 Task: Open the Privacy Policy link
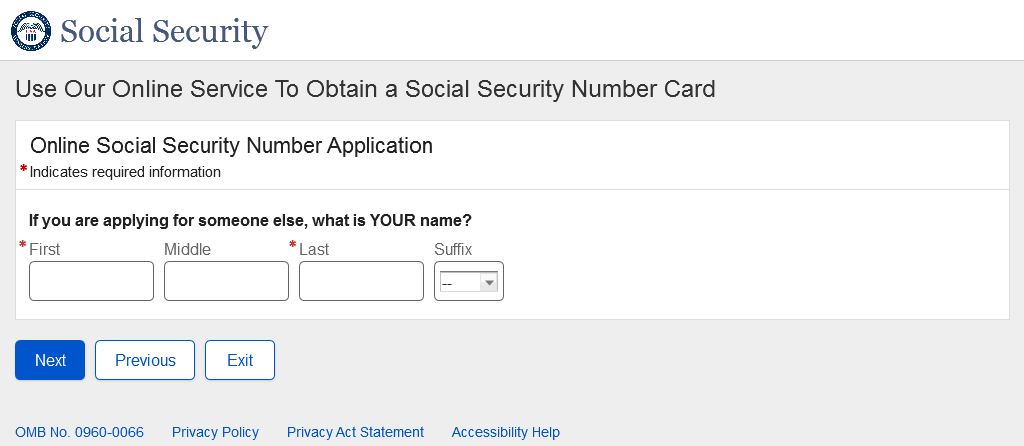point(215,432)
